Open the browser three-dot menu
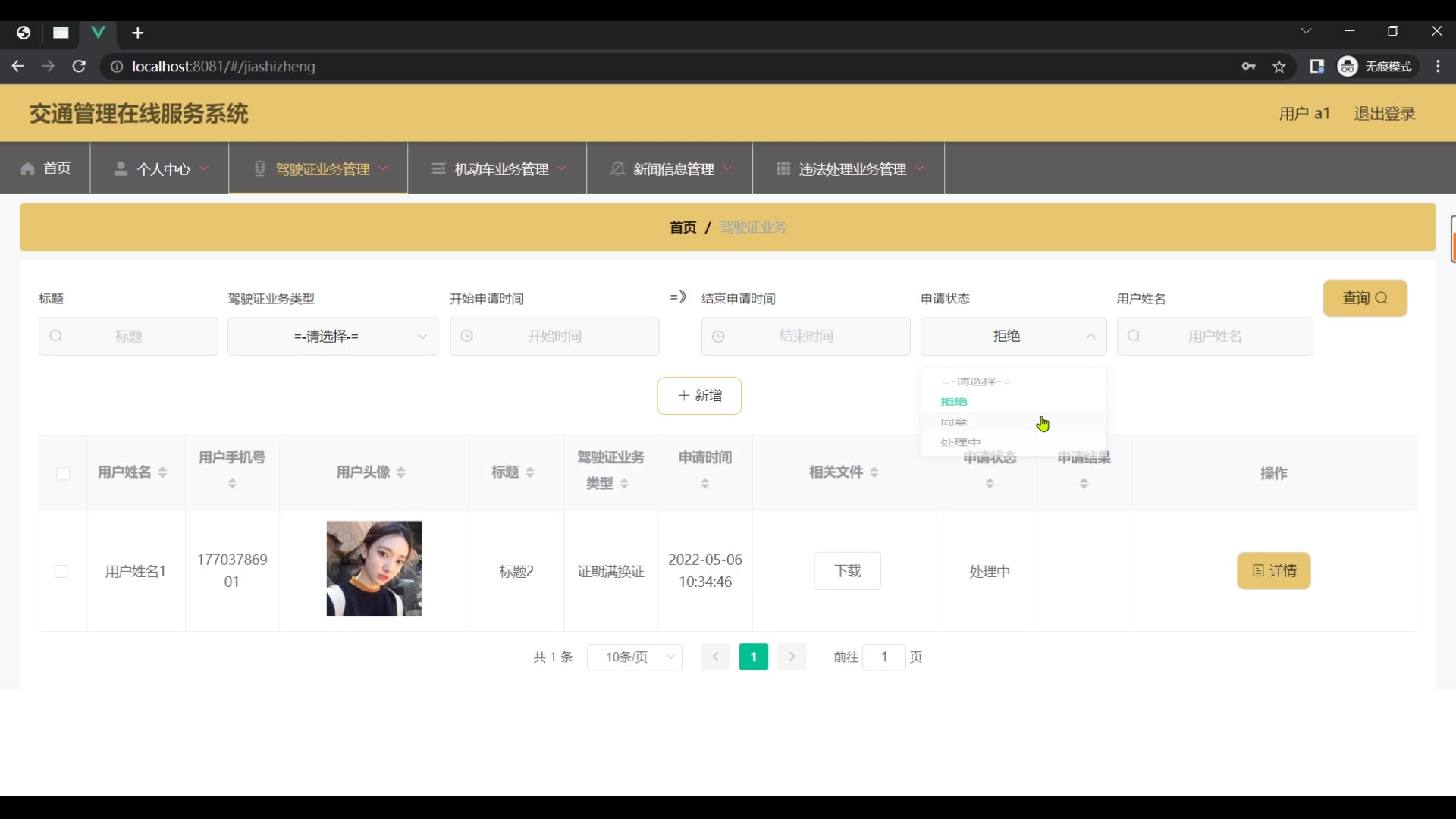This screenshot has width=1456, height=819. pos(1438,67)
